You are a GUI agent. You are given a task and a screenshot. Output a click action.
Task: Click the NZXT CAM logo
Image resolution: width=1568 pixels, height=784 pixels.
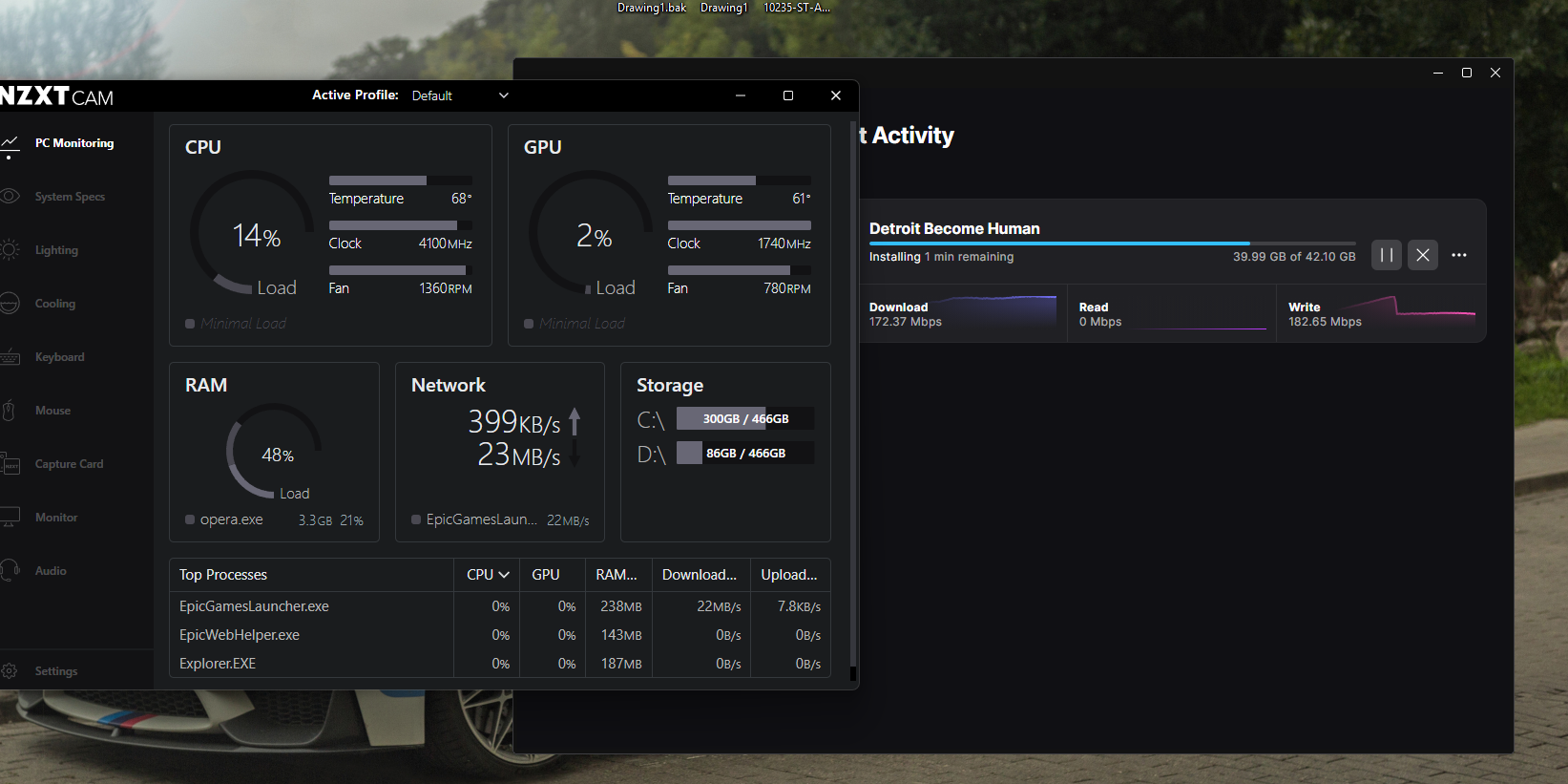[56, 96]
